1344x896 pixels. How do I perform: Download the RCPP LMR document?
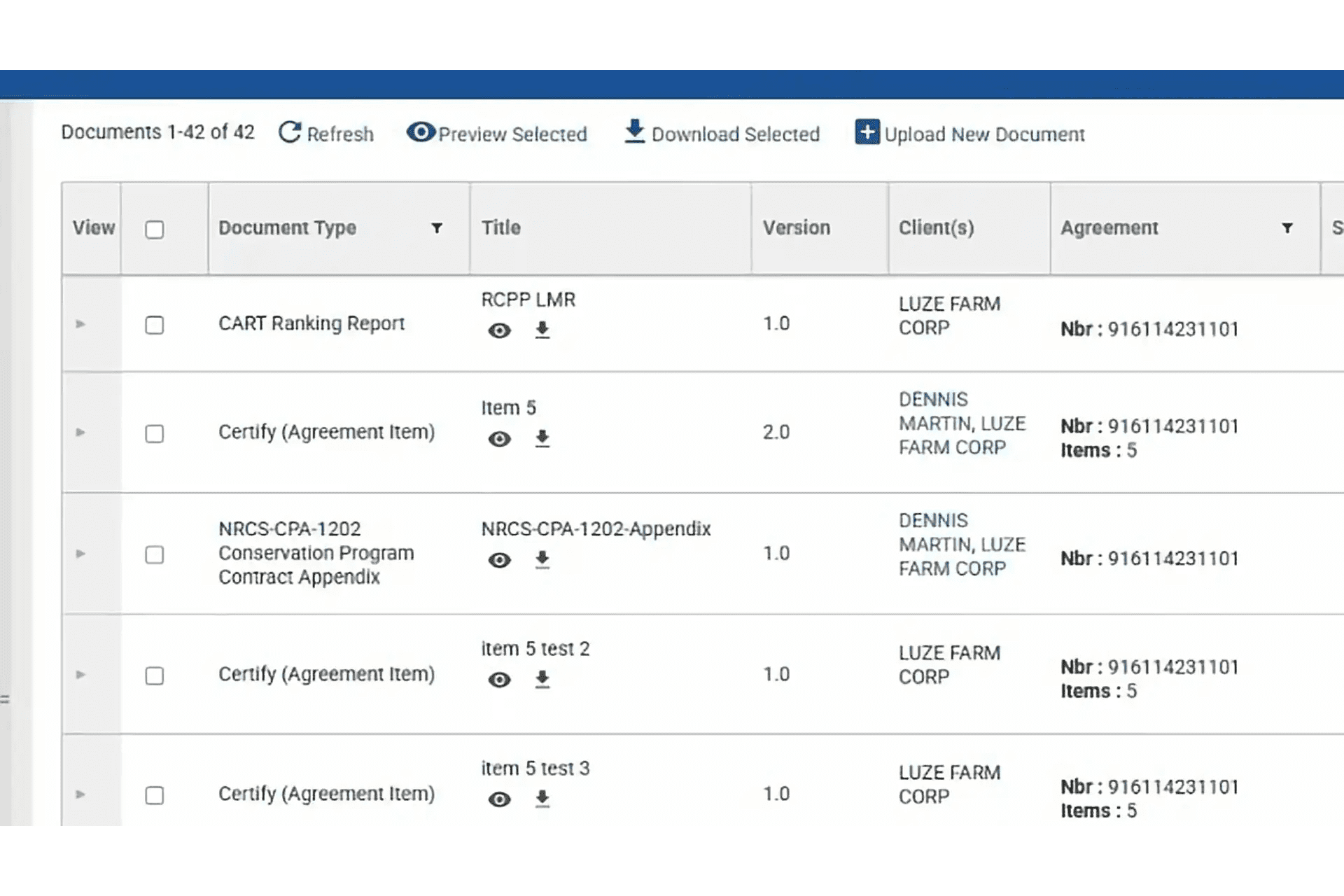(x=542, y=330)
